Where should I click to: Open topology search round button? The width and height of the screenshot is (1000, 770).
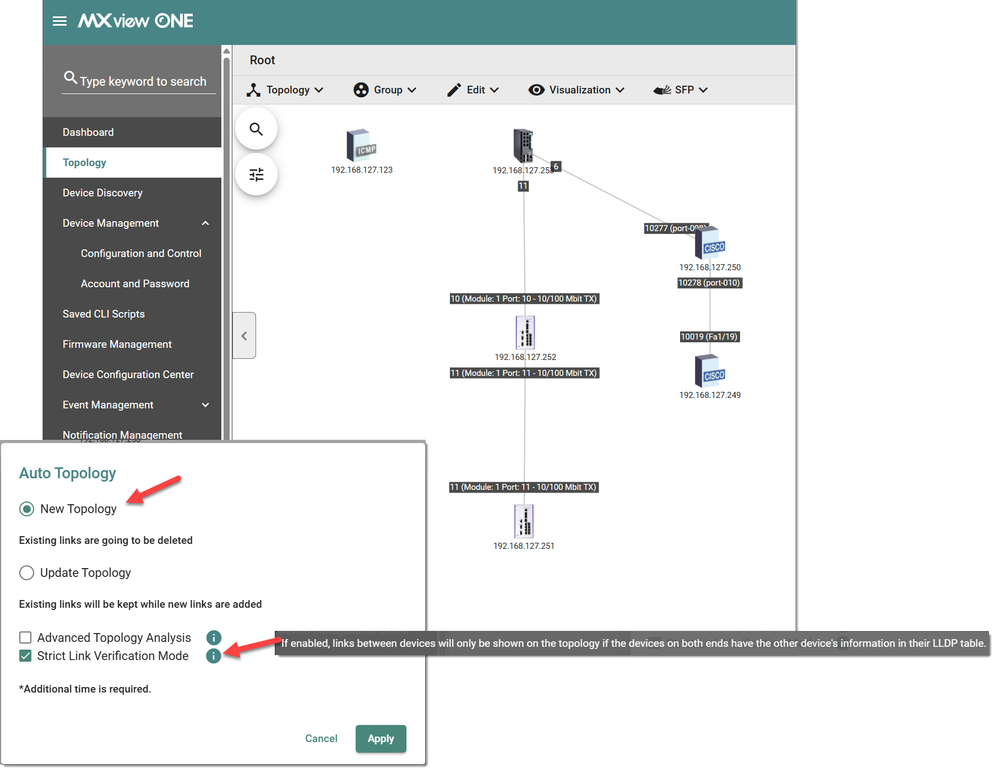256,130
